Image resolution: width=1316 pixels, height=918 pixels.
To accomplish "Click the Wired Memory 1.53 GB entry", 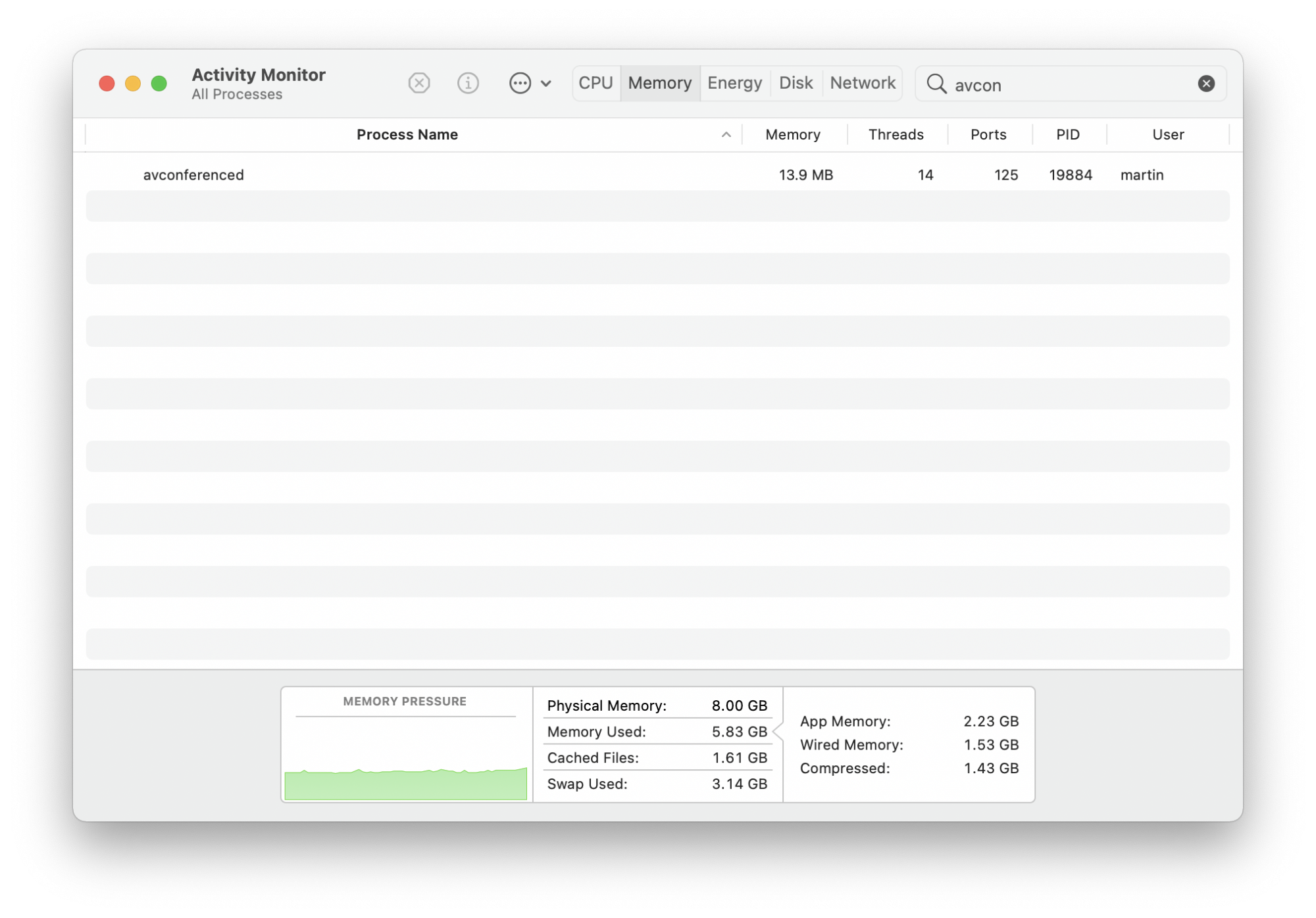I will (909, 745).
